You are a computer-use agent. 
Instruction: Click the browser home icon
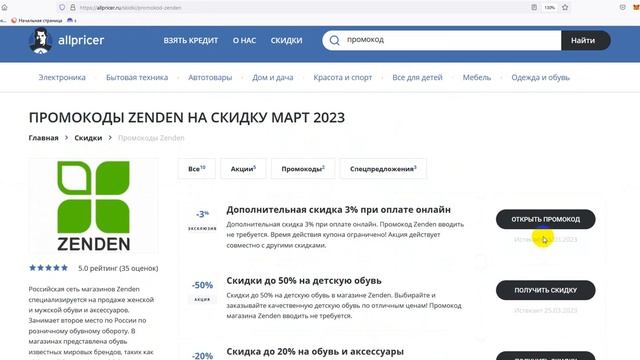[4, 7]
